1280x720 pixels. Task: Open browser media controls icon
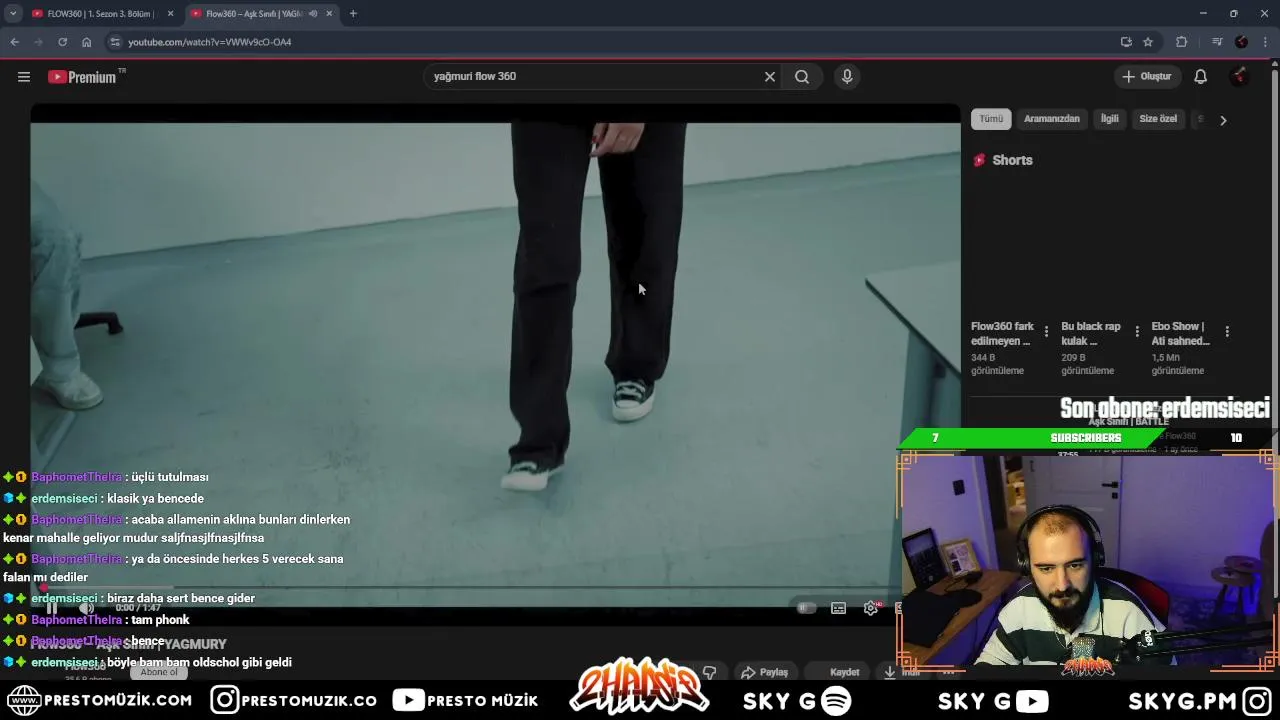point(1217,42)
